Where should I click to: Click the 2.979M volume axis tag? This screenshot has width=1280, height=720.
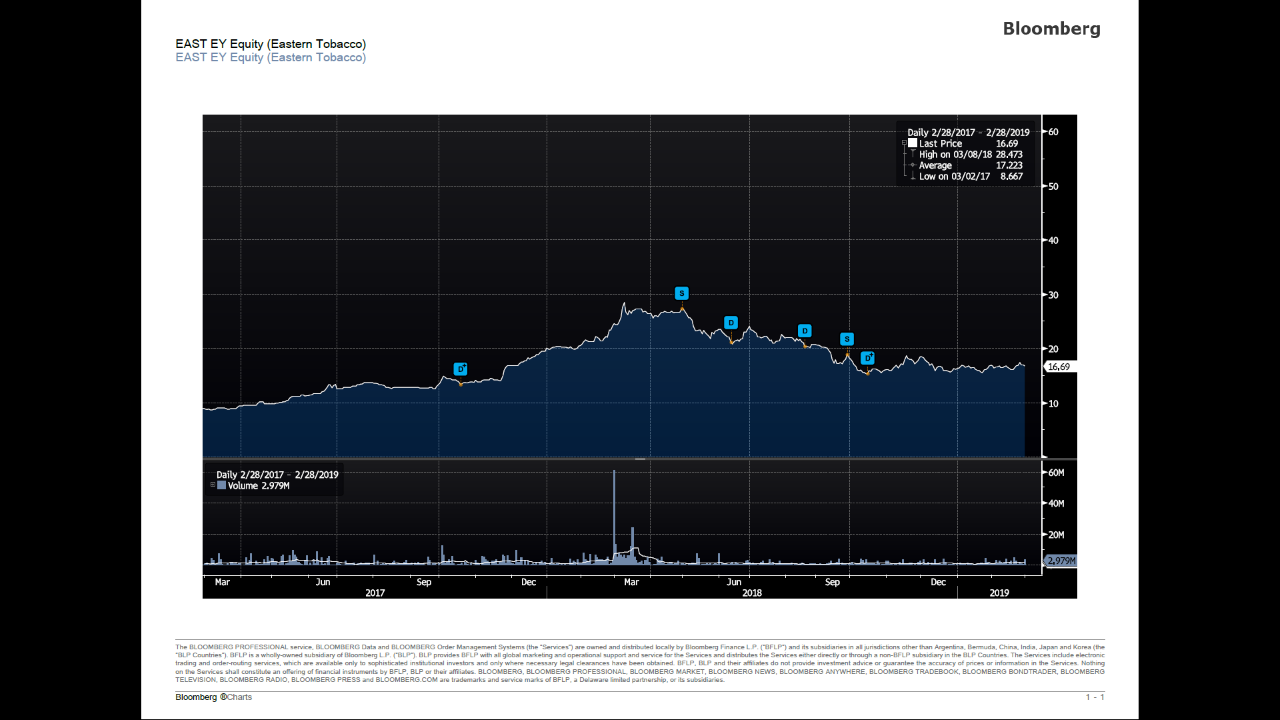click(1060, 561)
